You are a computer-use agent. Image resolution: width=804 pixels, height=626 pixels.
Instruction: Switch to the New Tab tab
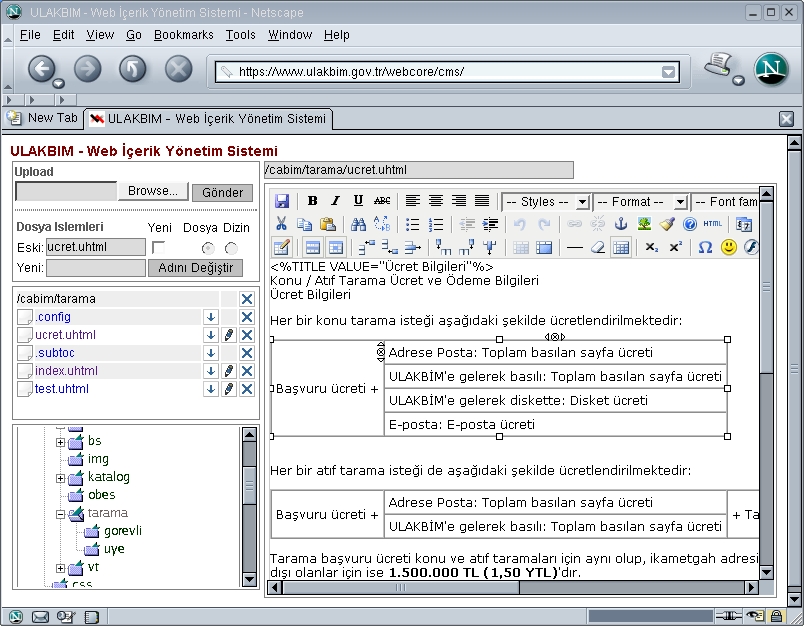pos(43,118)
